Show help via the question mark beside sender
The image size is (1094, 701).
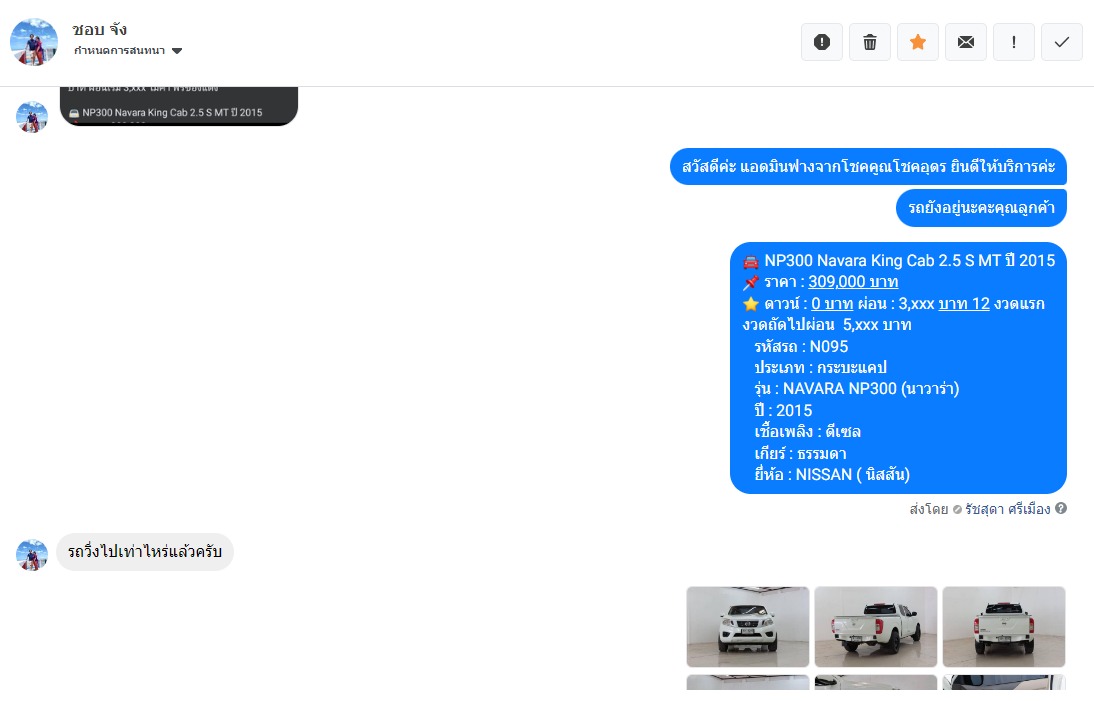coord(1061,508)
